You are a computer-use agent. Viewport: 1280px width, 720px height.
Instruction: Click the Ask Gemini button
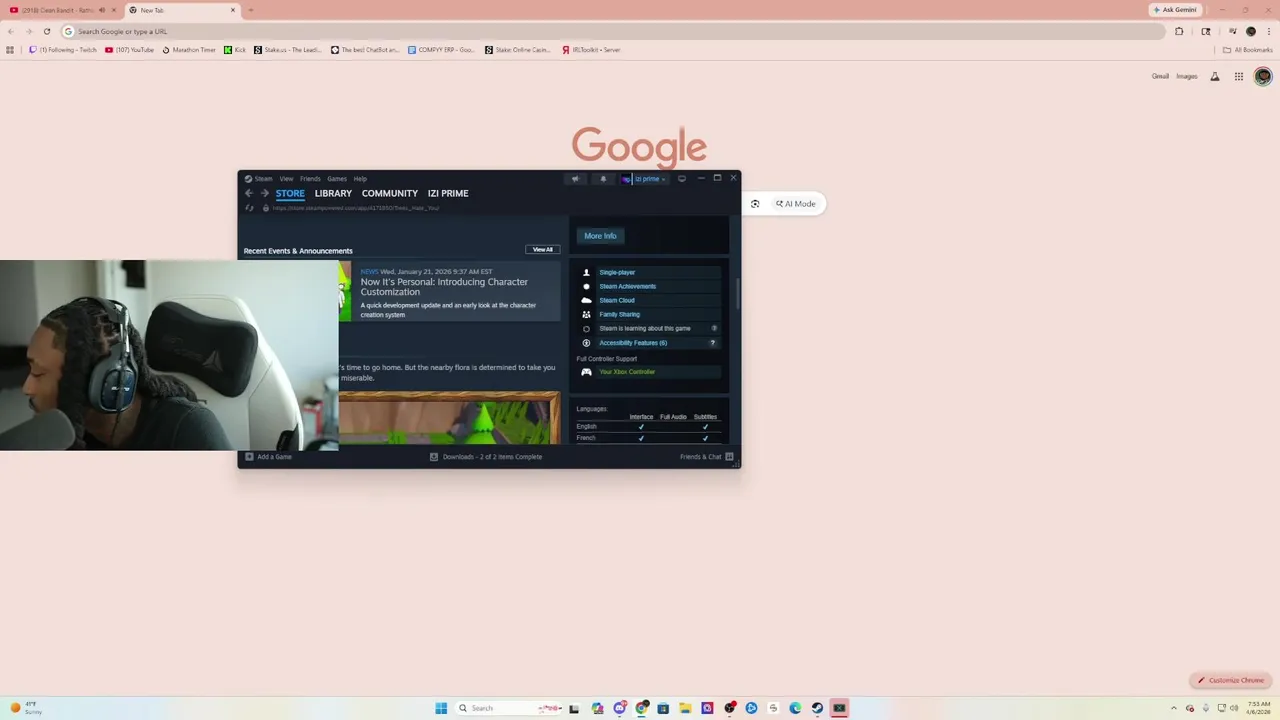1174,10
